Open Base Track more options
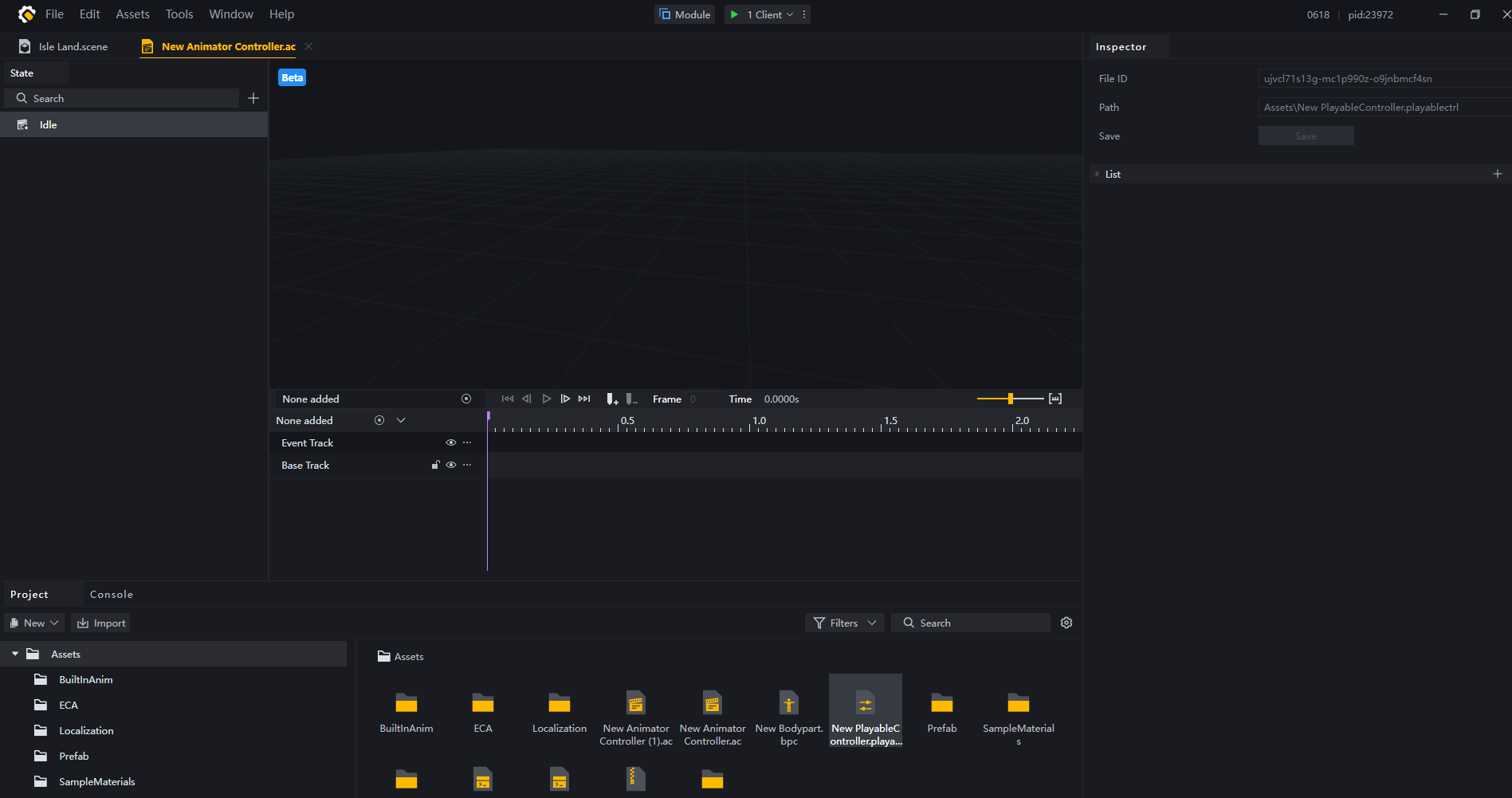This screenshot has height=798, width=1512. click(x=467, y=465)
